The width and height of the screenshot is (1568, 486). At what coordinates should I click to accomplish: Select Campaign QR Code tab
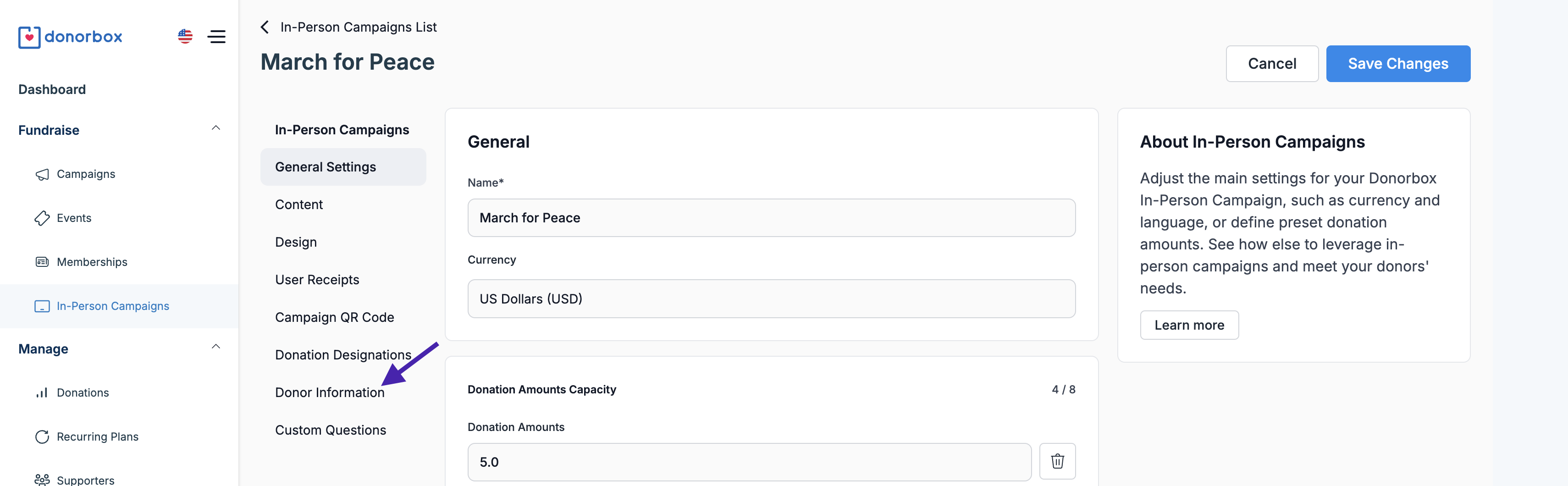334,317
